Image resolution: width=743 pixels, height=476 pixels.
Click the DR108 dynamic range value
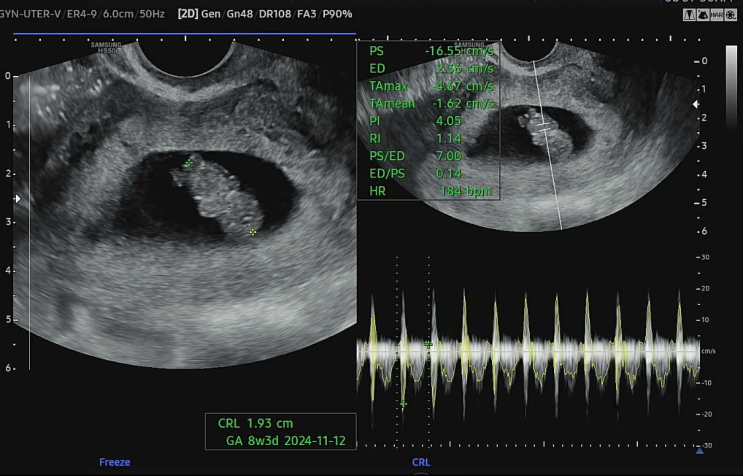pos(275,14)
